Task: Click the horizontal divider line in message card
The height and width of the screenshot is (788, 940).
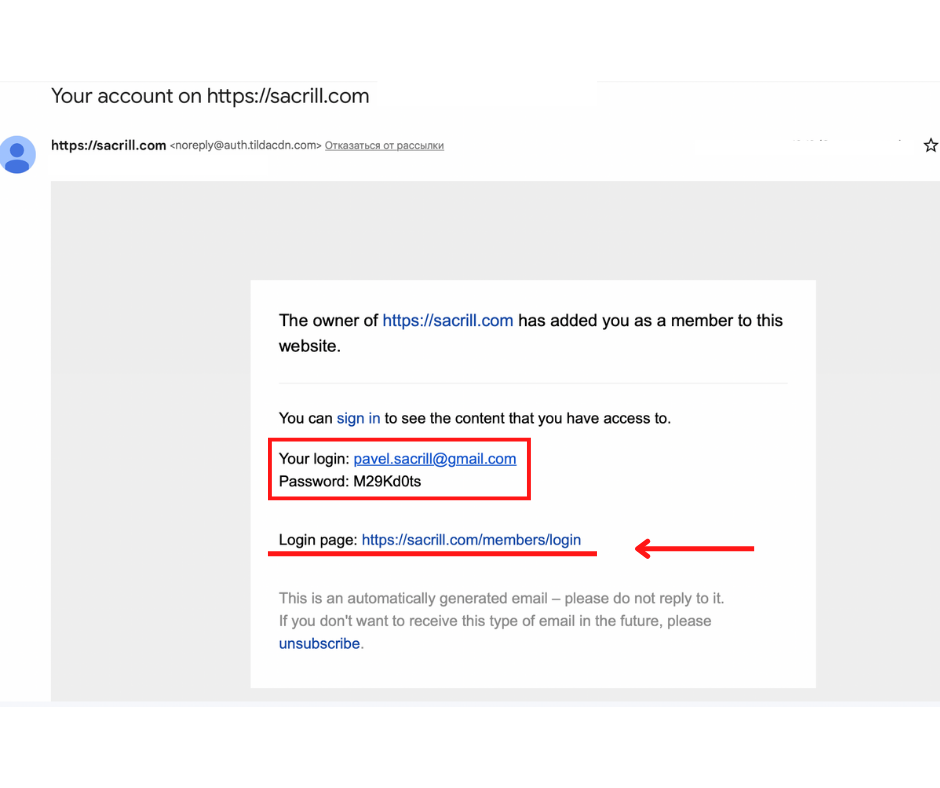Action: tap(532, 383)
